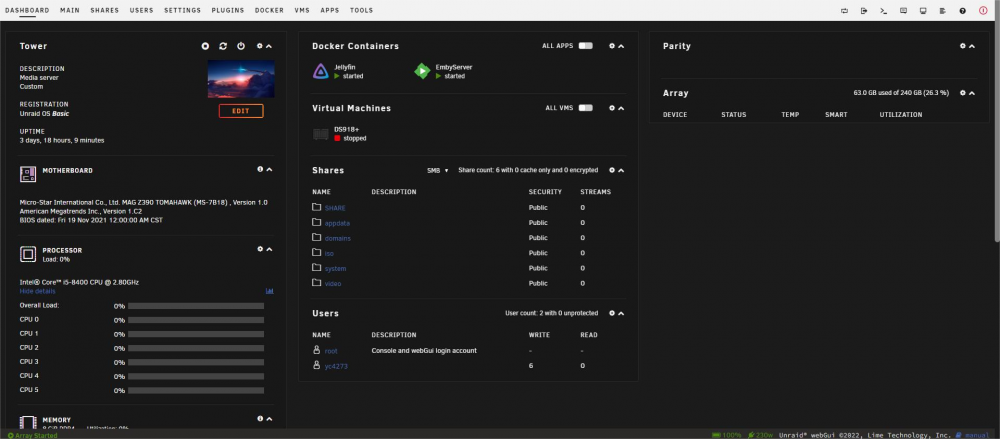Image resolution: width=1000 pixels, height=439 pixels.
Task: Click the DS918+ virtual machine icon
Action: click(321, 134)
